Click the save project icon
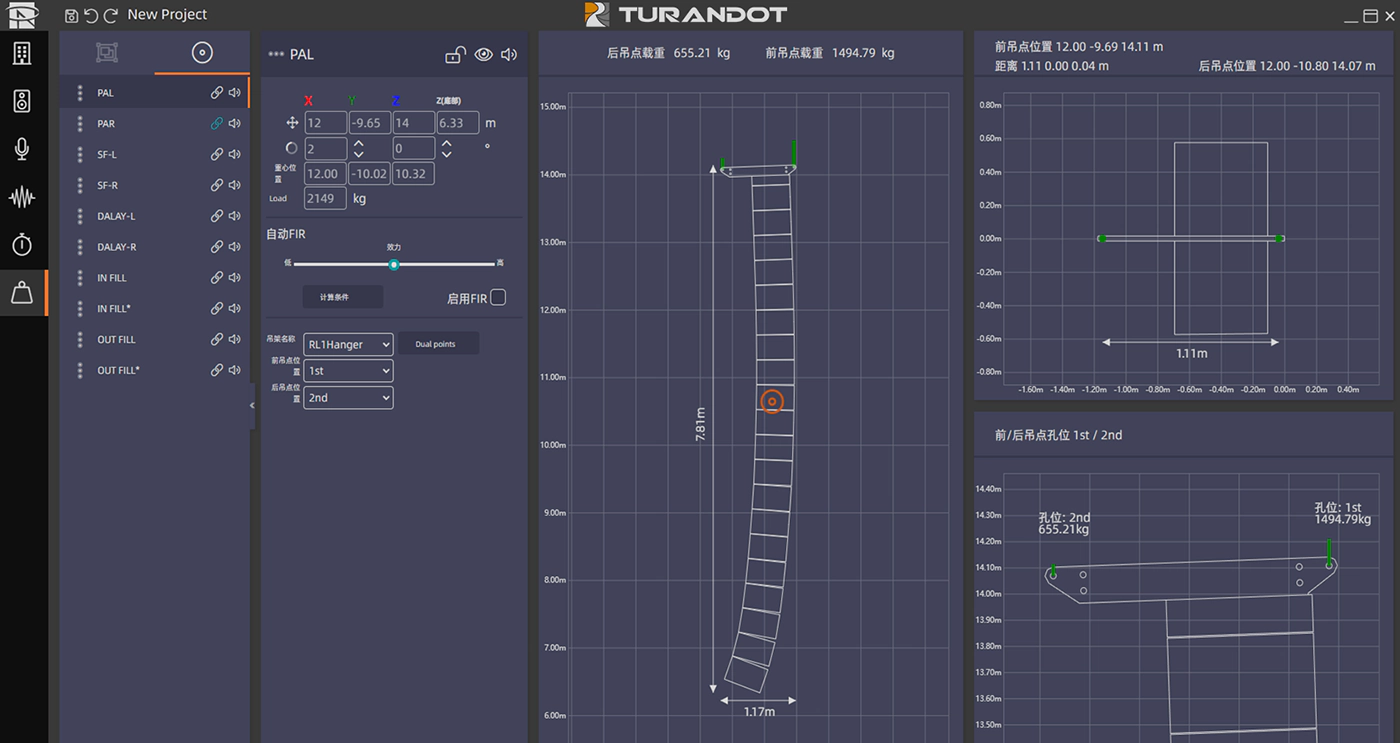 (x=71, y=15)
